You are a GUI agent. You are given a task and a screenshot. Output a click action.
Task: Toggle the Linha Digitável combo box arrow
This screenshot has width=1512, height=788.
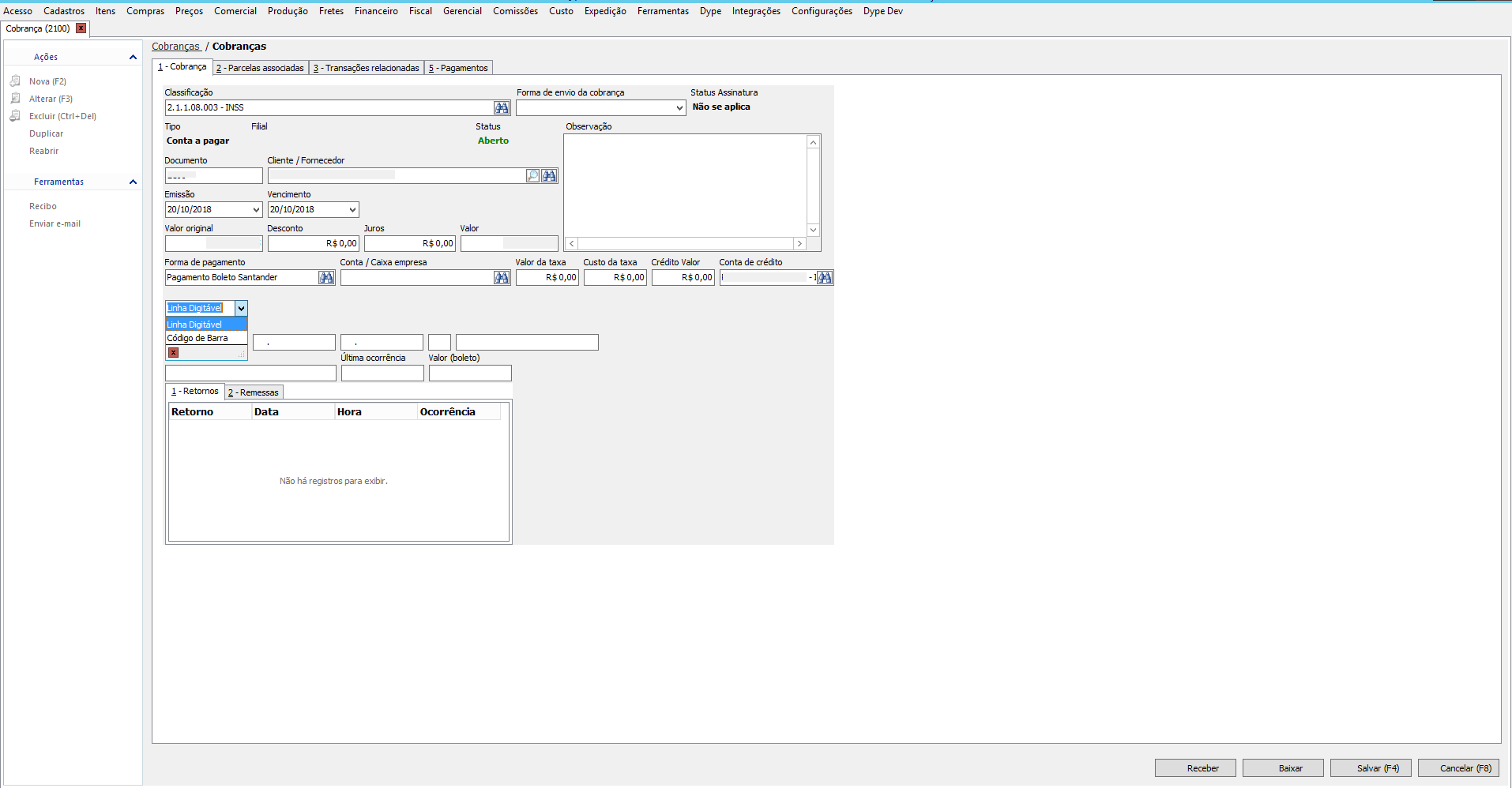click(241, 308)
